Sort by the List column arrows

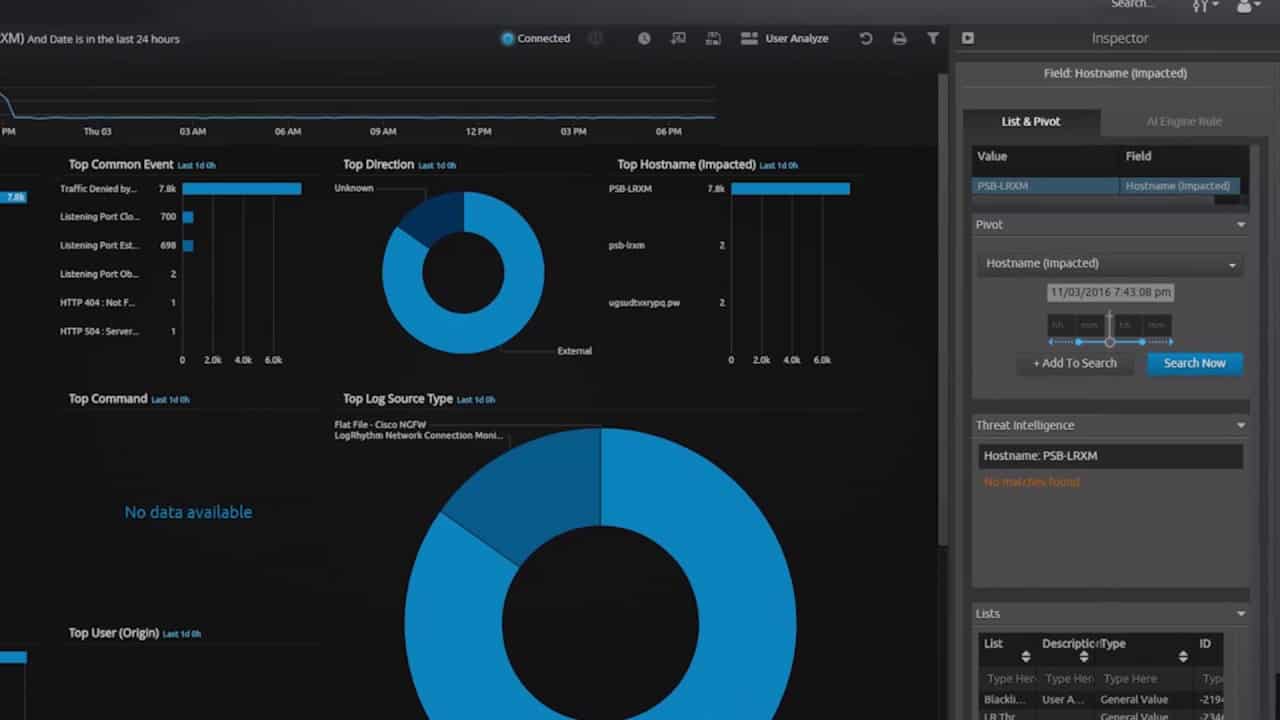click(1025, 656)
